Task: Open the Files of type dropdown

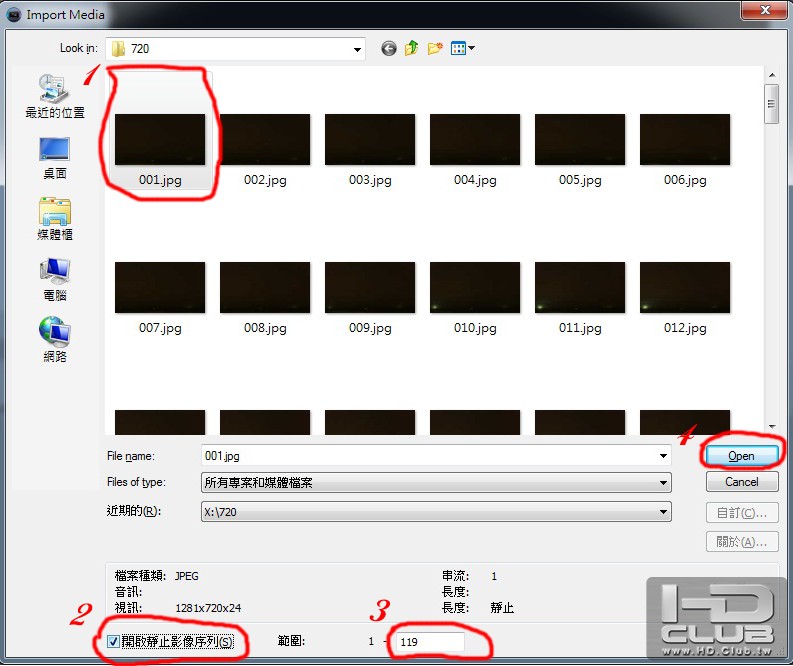Action: [x=436, y=482]
